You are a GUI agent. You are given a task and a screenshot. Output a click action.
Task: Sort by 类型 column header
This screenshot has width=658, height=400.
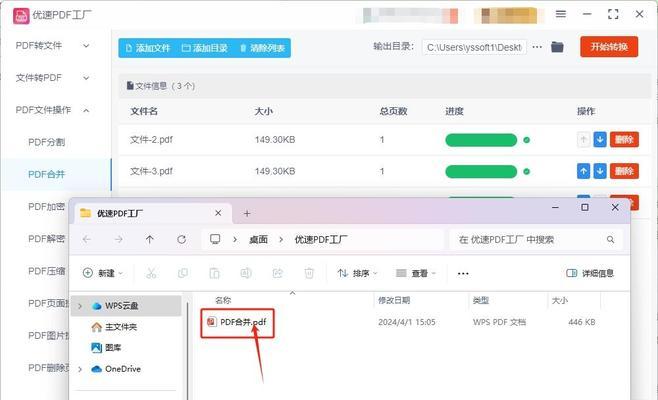coord(480,300)
